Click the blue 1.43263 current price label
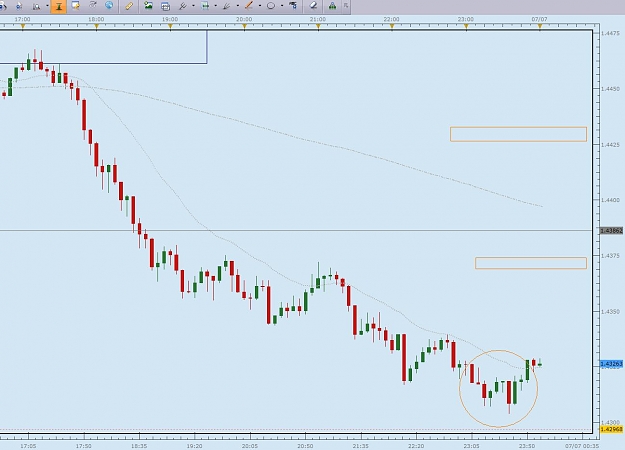Viewport: 625px width, 450px height. 611,364
